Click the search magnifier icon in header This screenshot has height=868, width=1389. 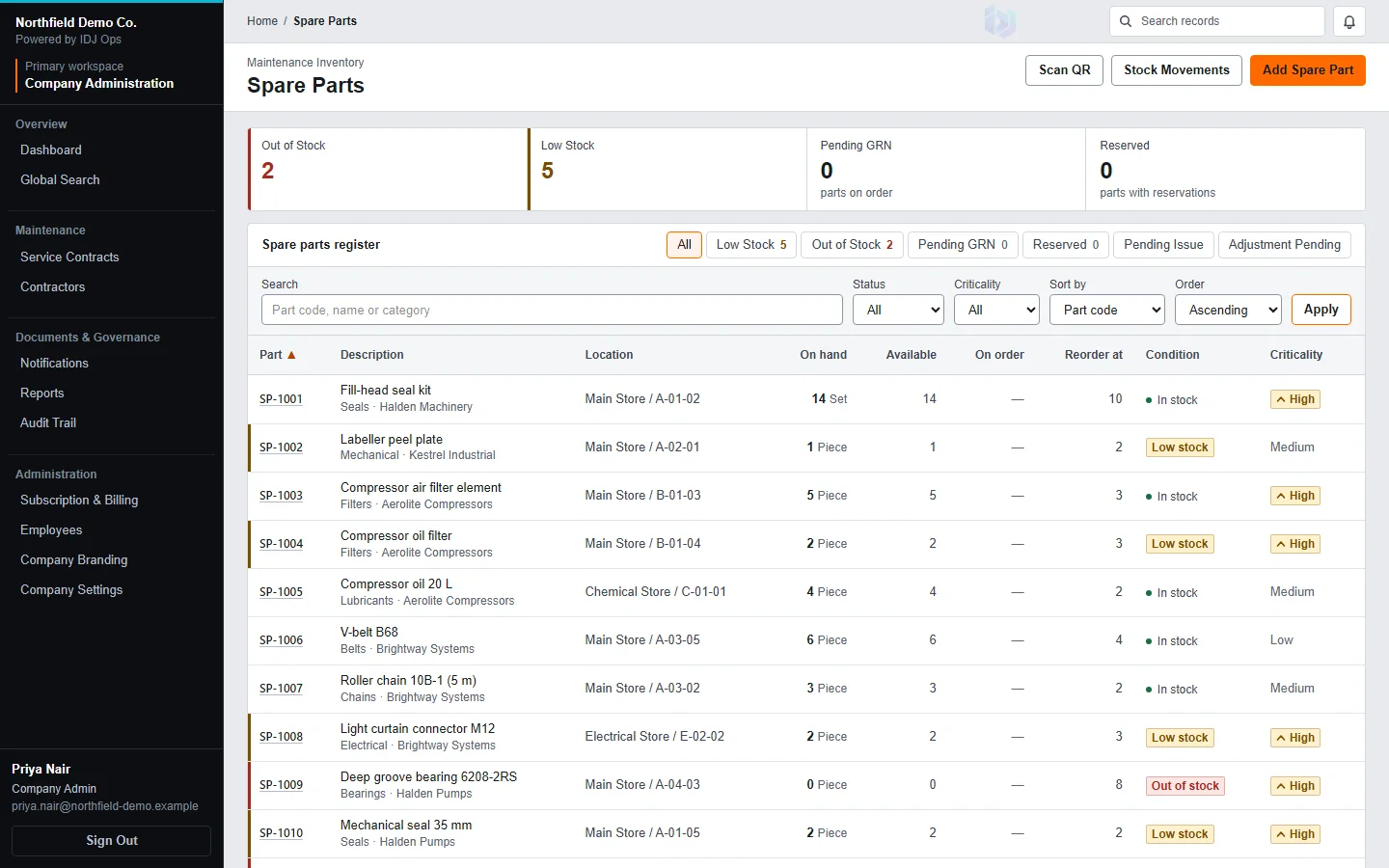[x=1126, y=21]
